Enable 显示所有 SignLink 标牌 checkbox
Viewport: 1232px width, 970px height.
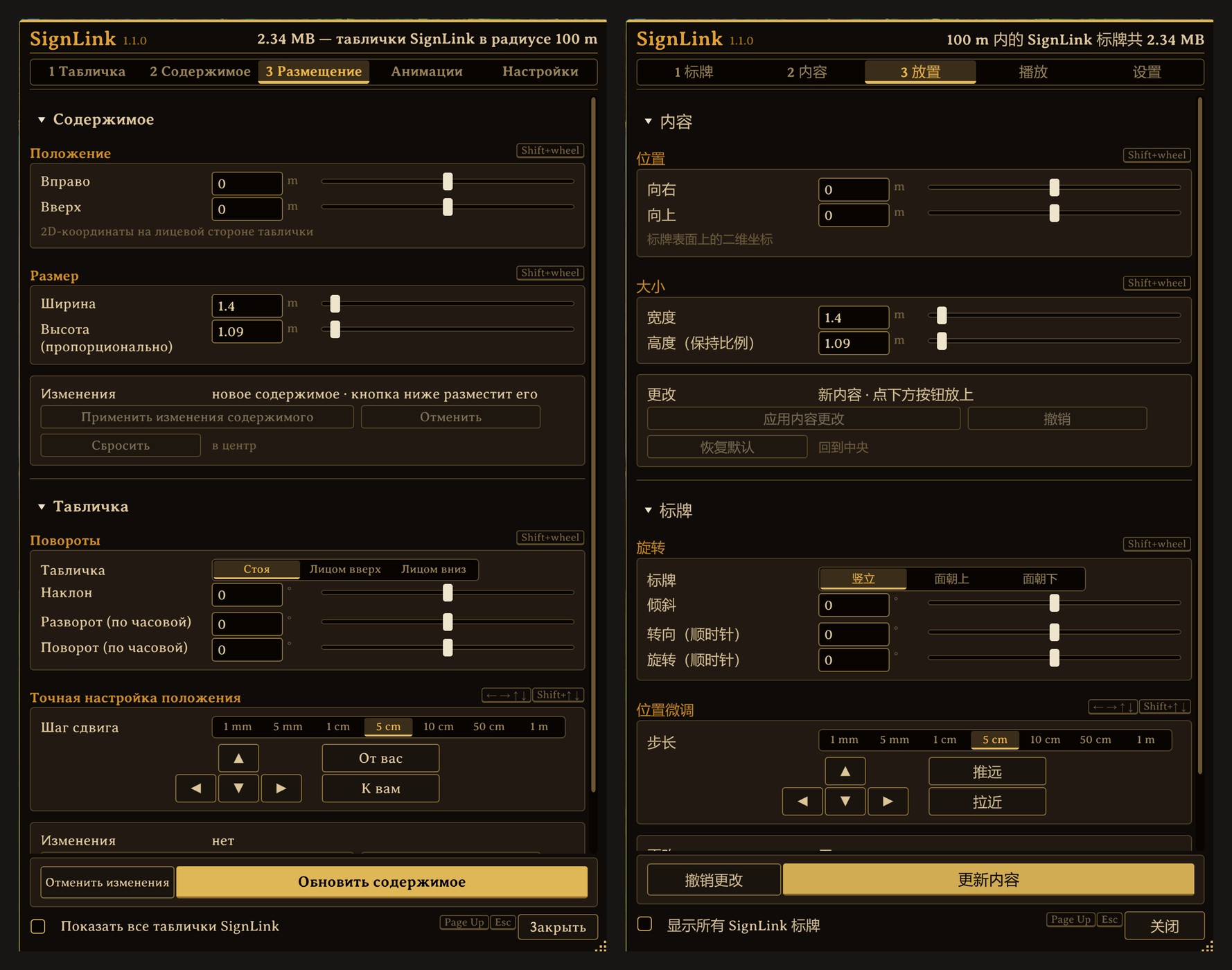click(x=644, y=924)
